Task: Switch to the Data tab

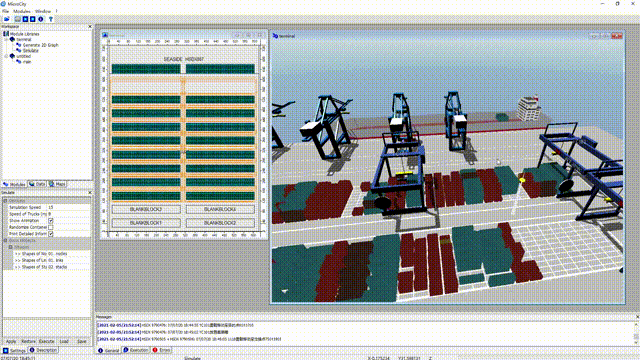Action: click(x=37, y=184)
